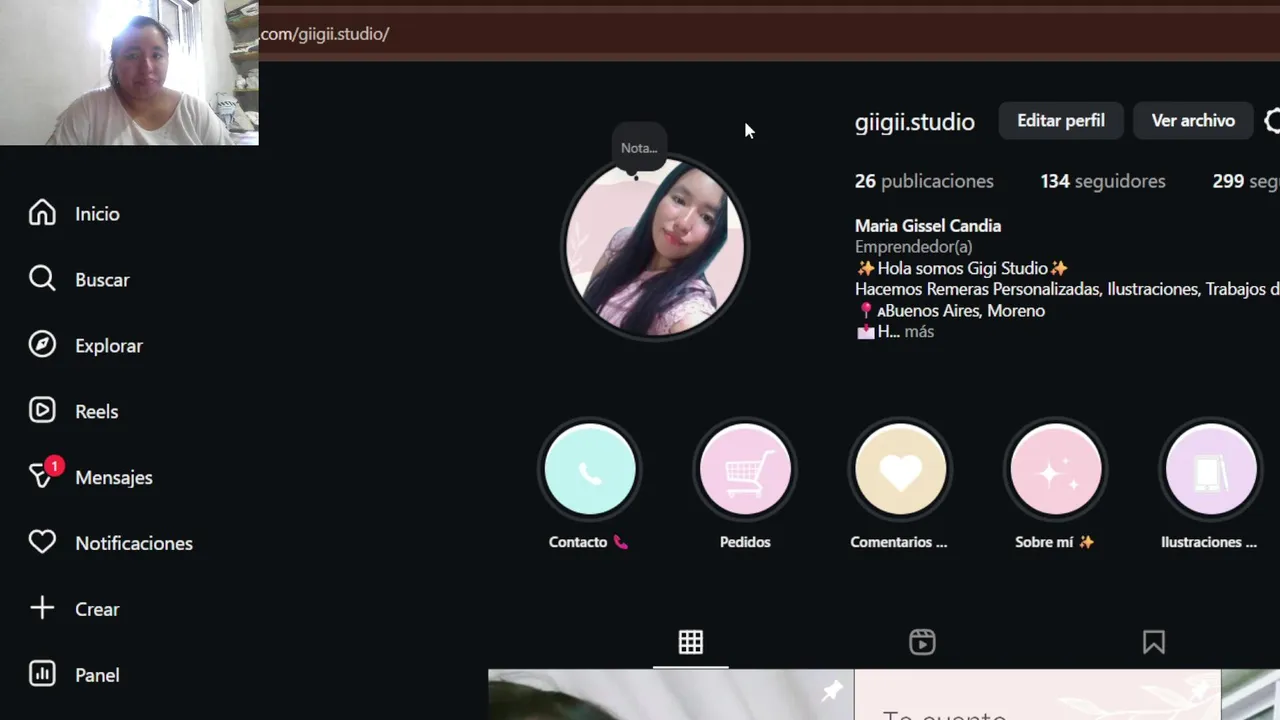Image resolution: width=1280 pixels, height=720 pixels.
Task: Click the '26 publicaciones' count
Action: coord(924,181)
